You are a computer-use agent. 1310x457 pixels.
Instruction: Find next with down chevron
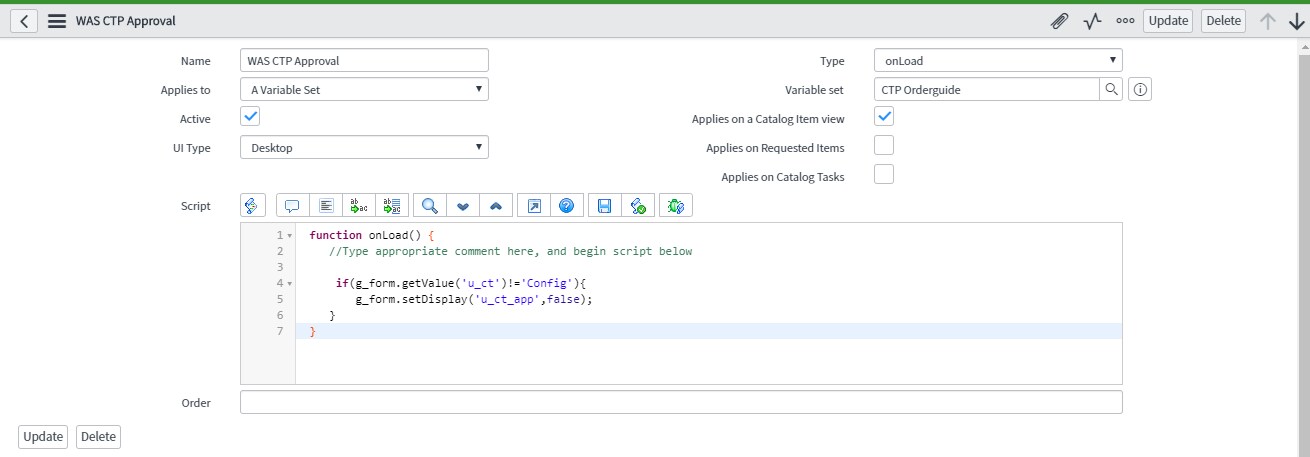click(463, 205)
